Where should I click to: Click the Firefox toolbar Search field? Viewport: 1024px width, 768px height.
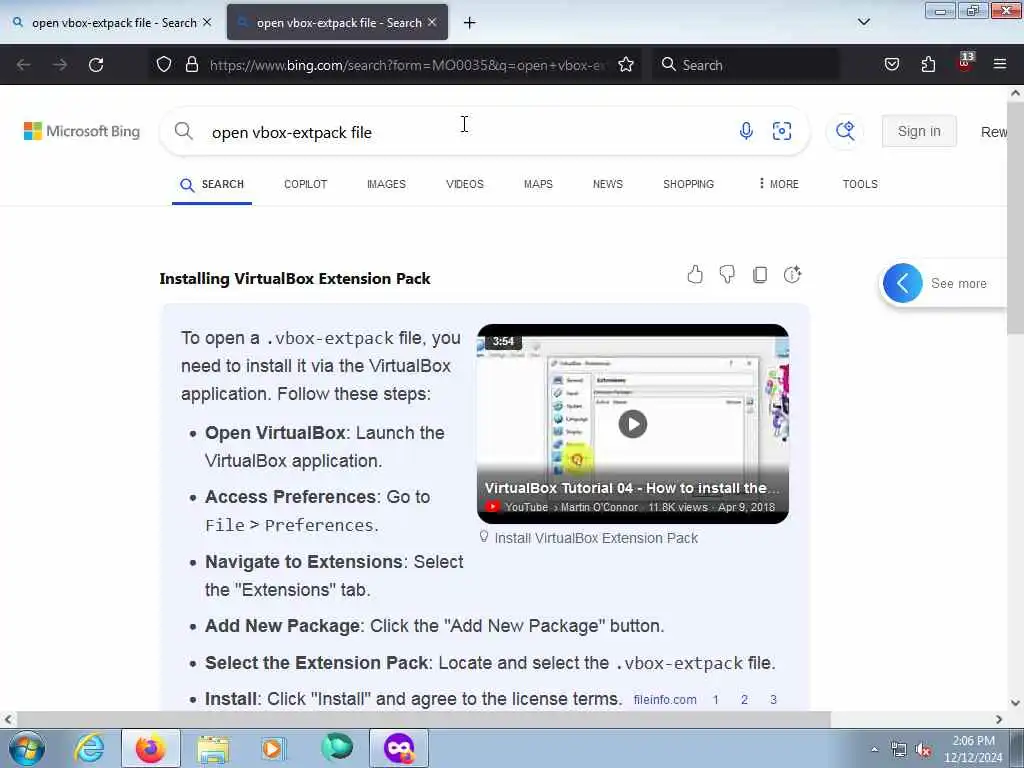point(746,65)
